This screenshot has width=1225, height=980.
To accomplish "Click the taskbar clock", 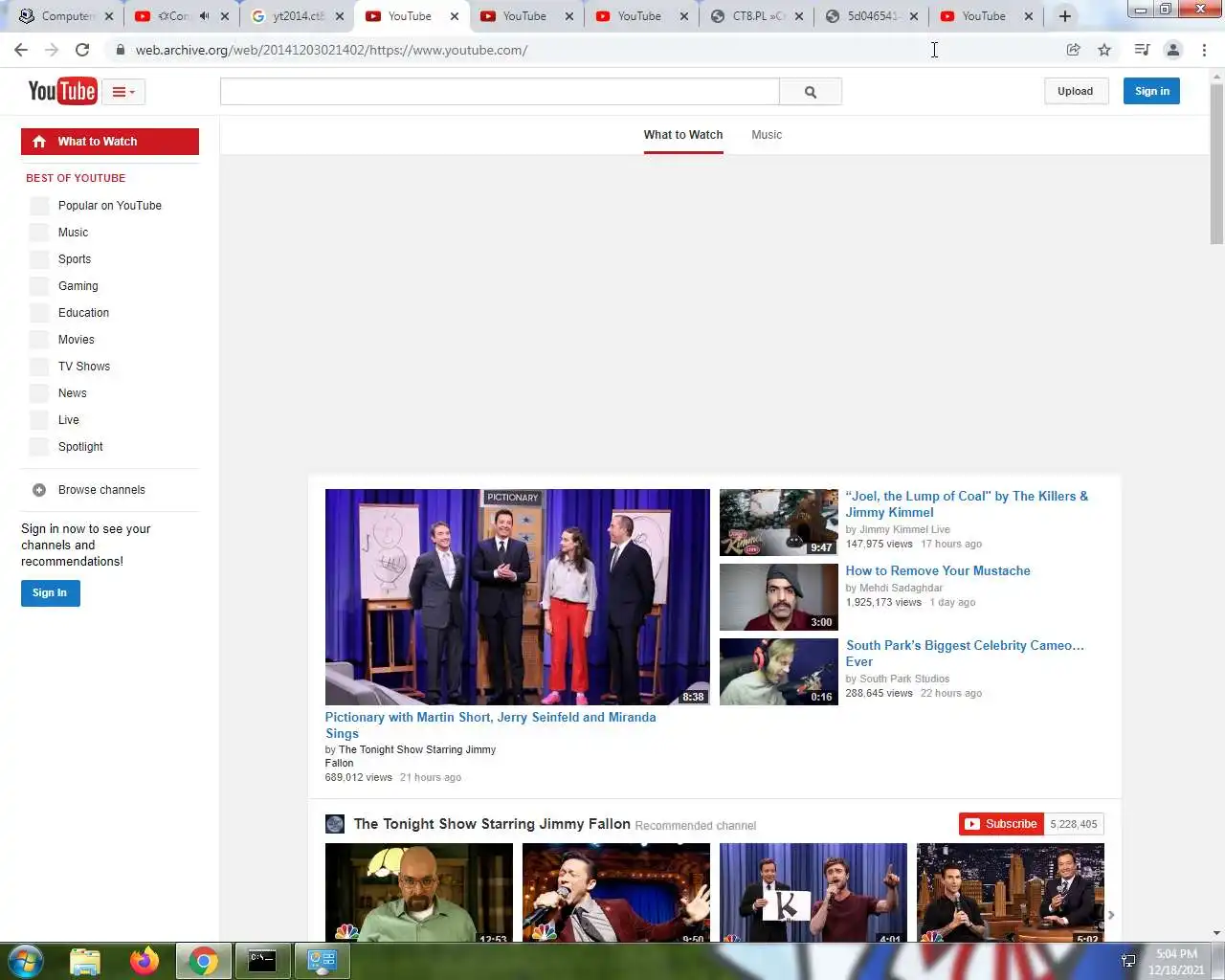I will 1176,962.
